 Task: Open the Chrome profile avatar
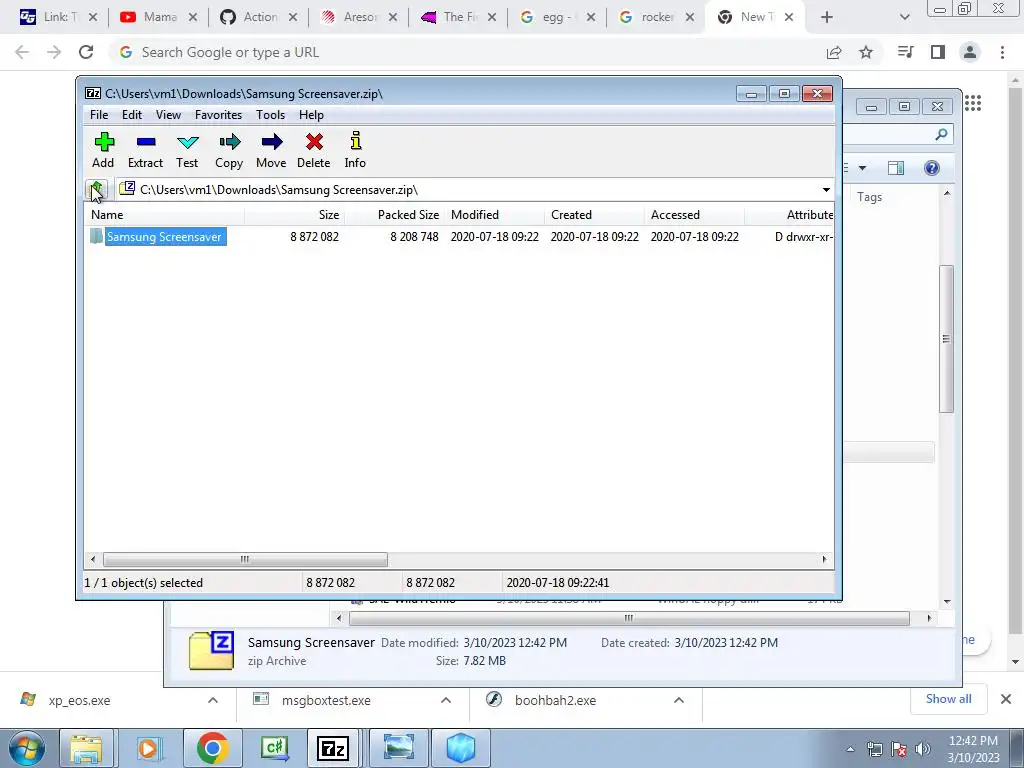pos(970,52)
